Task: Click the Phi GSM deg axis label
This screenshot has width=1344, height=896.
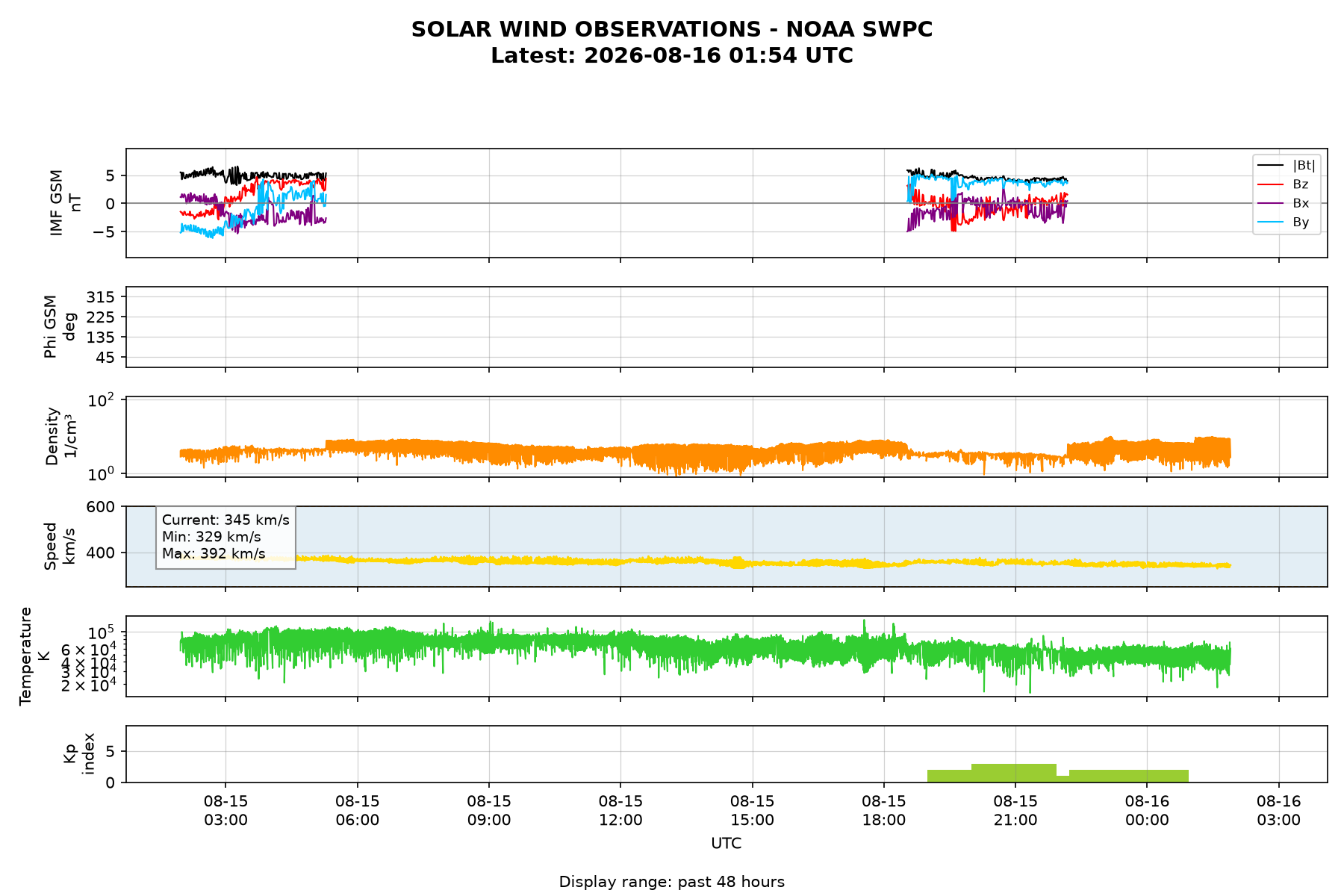Action: [x=60, y=327]
